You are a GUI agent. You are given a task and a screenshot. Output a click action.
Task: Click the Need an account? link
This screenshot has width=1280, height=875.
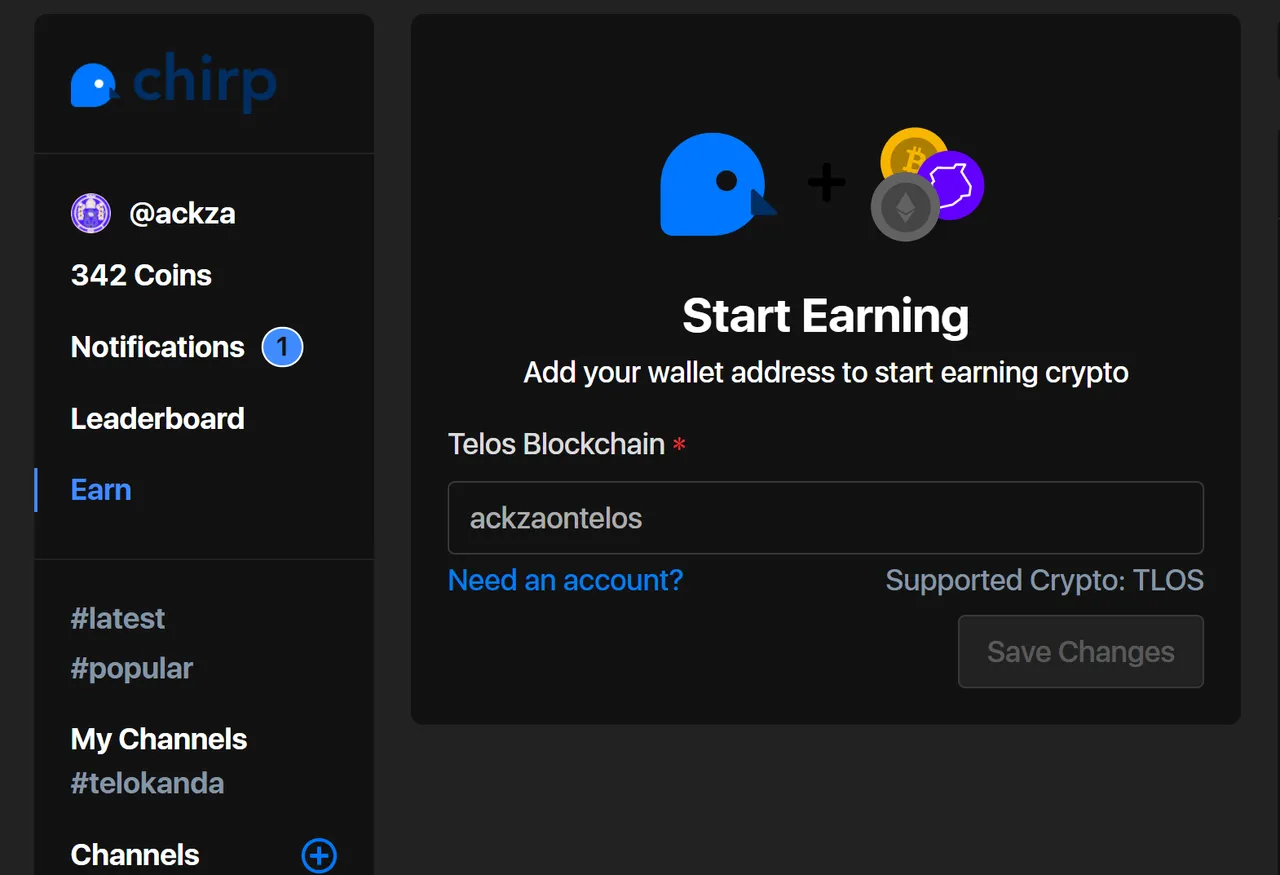click(565, 580)
